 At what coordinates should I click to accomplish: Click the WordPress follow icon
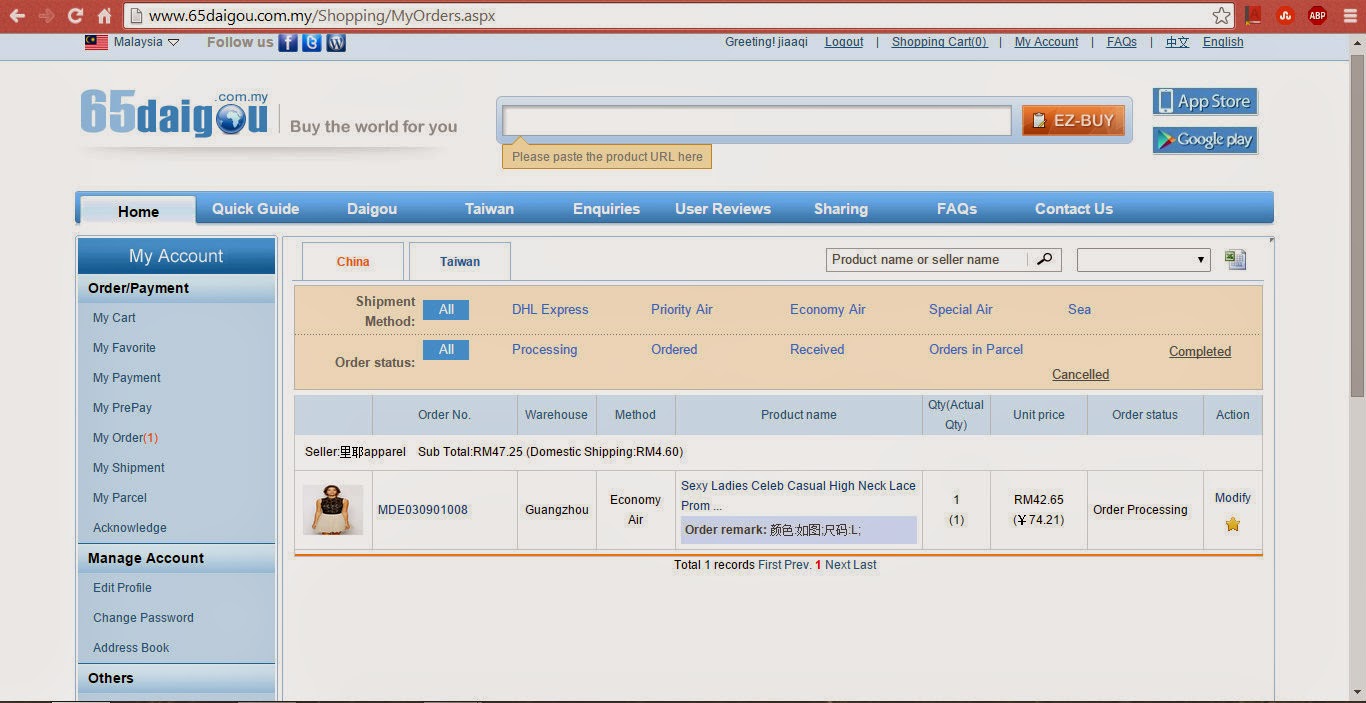click(336, 42)
